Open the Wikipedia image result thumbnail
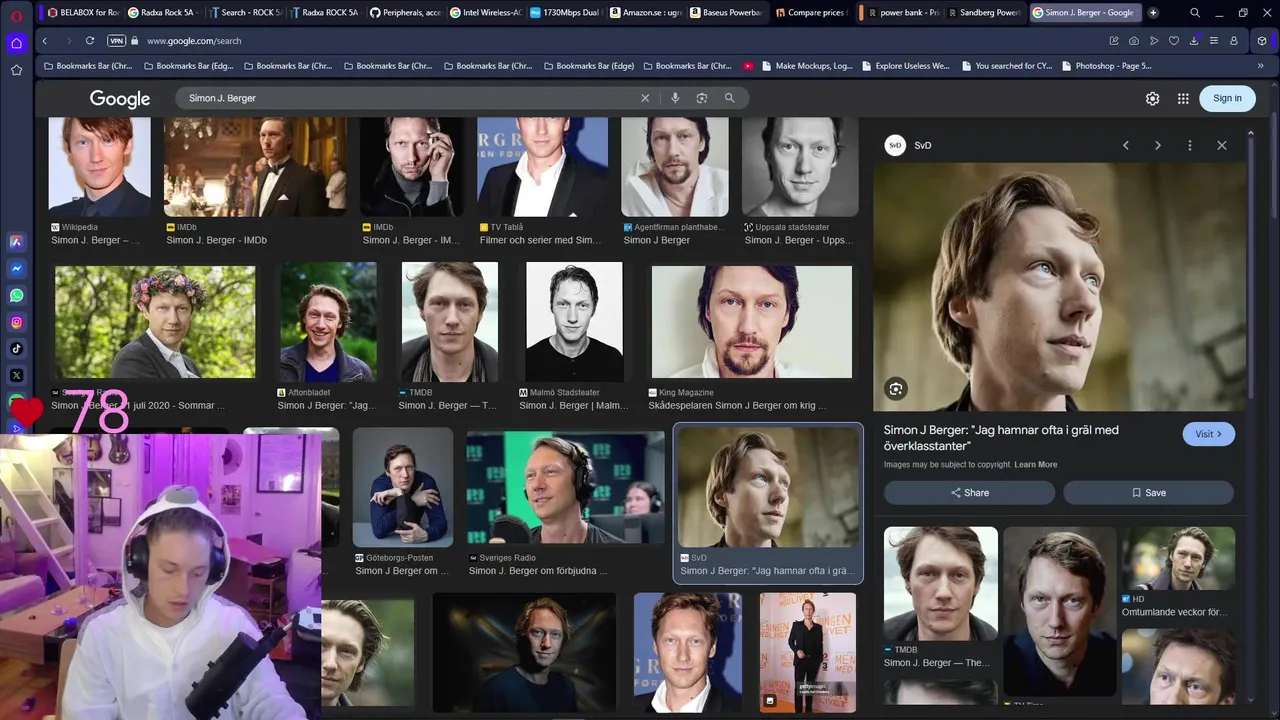The height and width of the screenshot is (720, 1280). coord(100,166)
